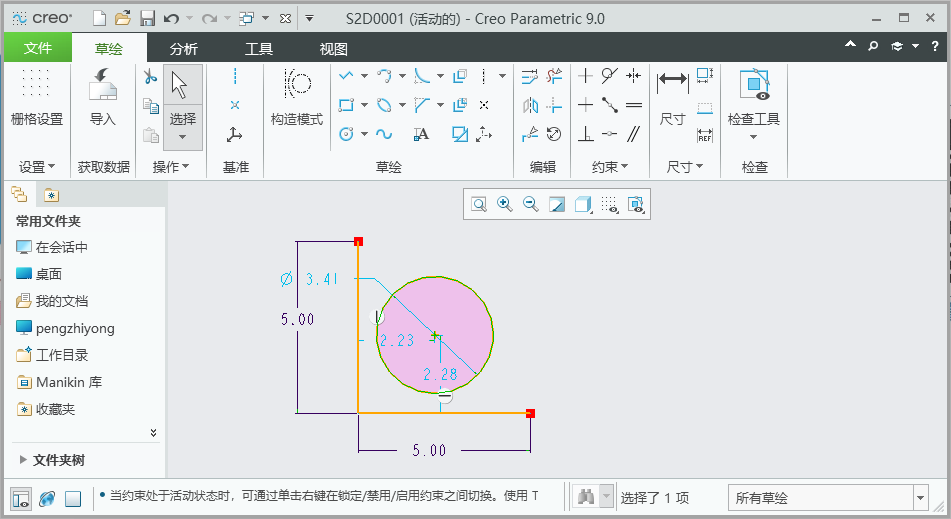
Task: Apply the Coincident constraint
Action: (x=610, y=134)
